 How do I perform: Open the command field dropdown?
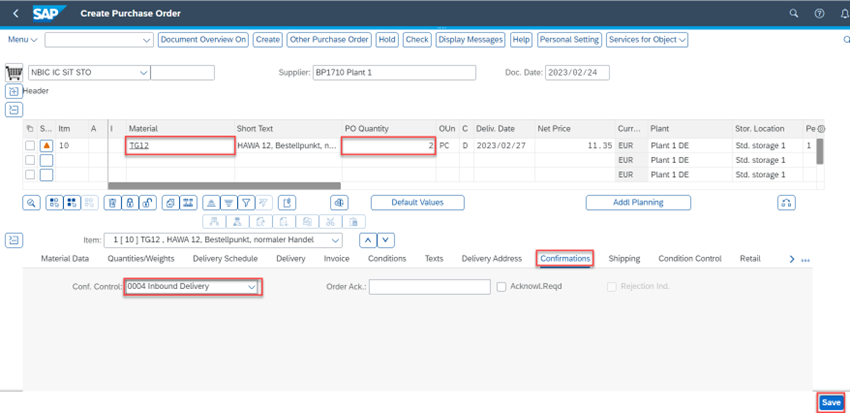pos(146,40)
